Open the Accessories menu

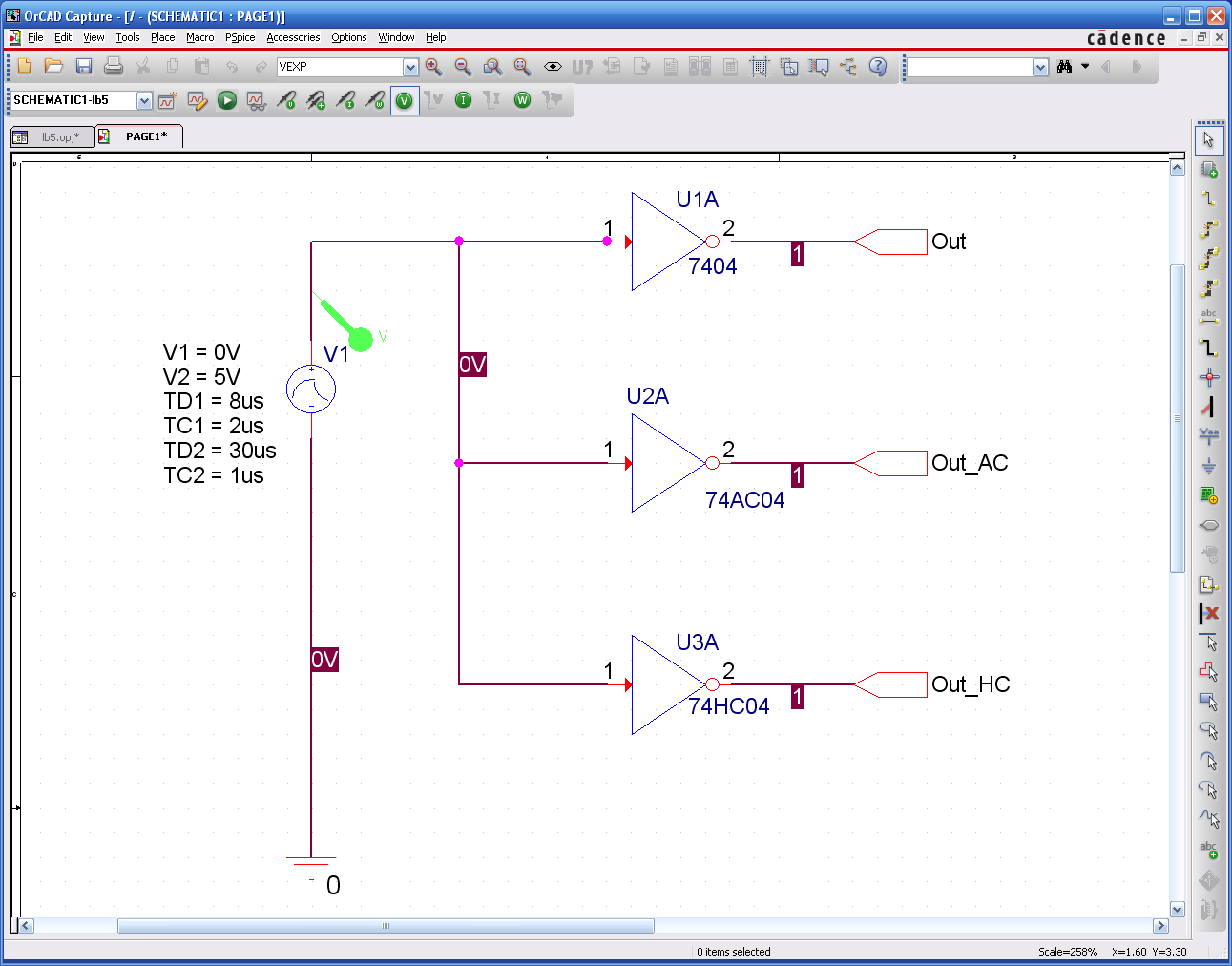[x=293, y=38]
